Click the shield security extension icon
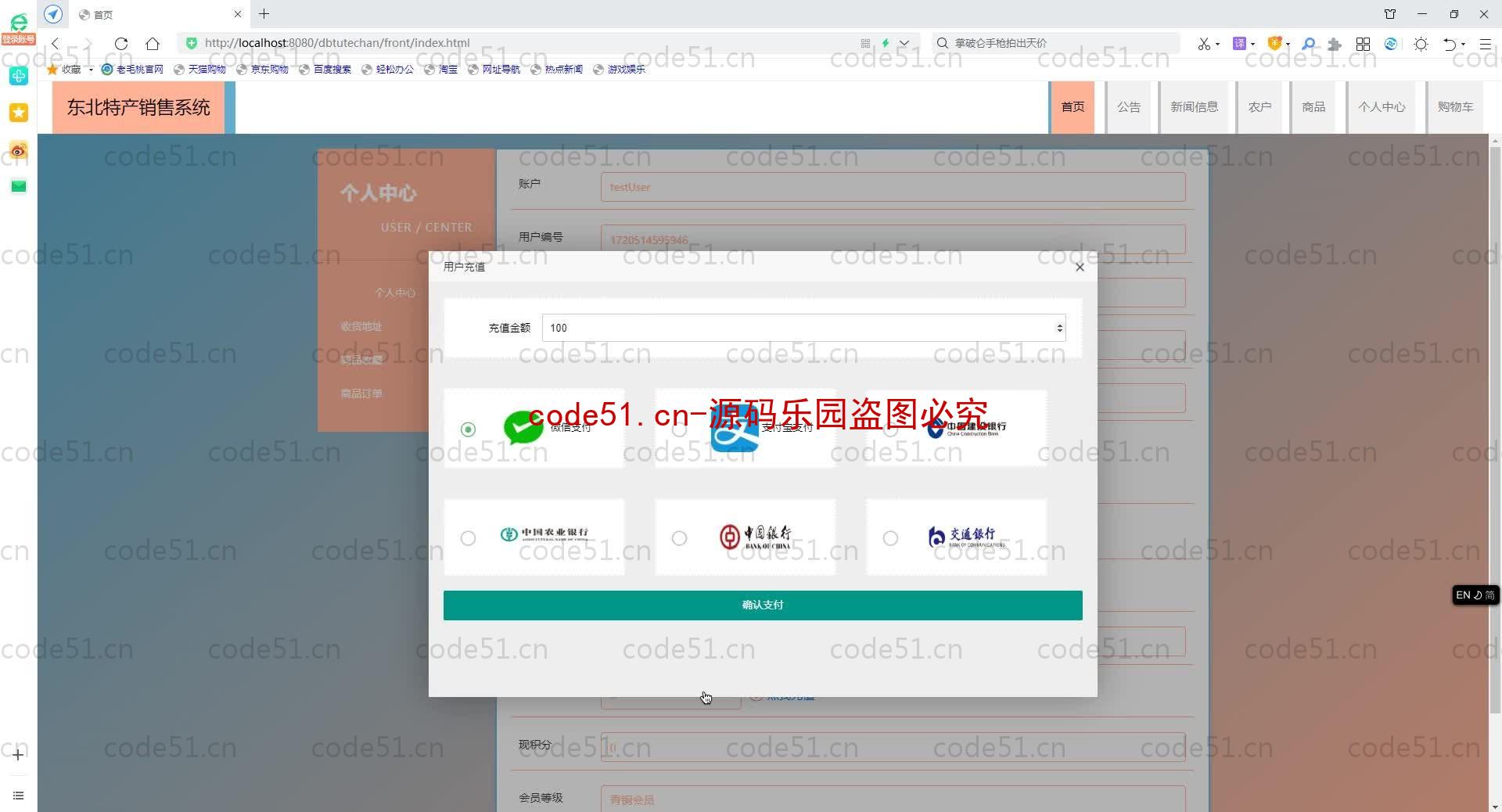The image size is (1502, 812). [1274, 44]
